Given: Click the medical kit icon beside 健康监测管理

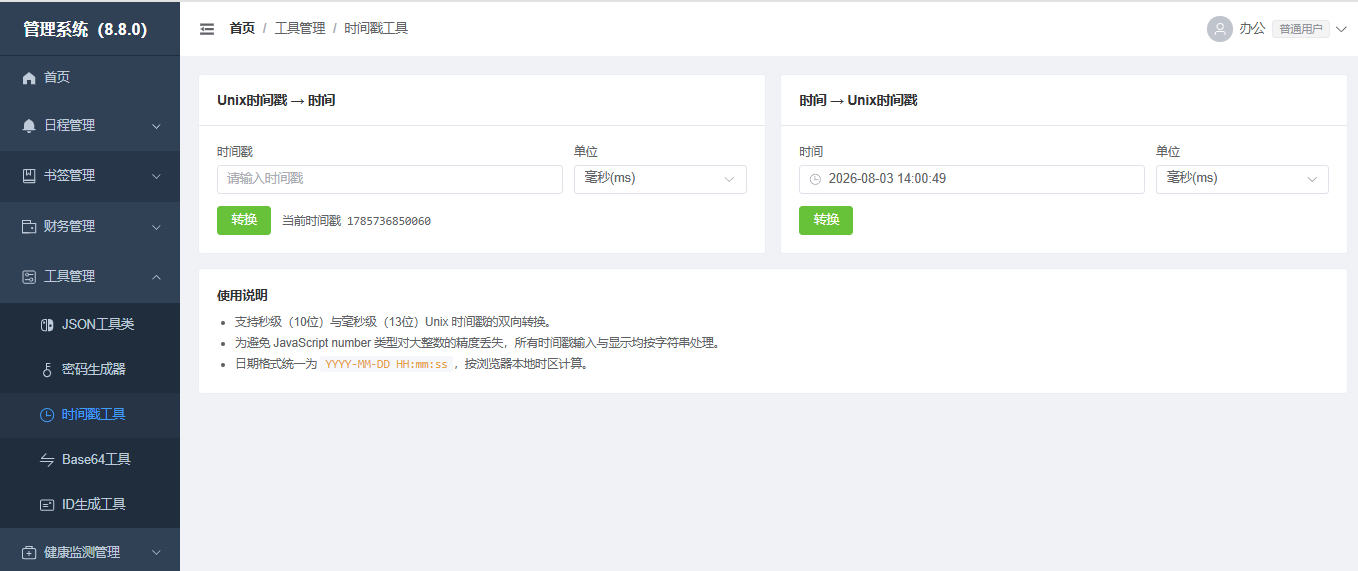Looking at the screenshot, I should click(29, 552).
